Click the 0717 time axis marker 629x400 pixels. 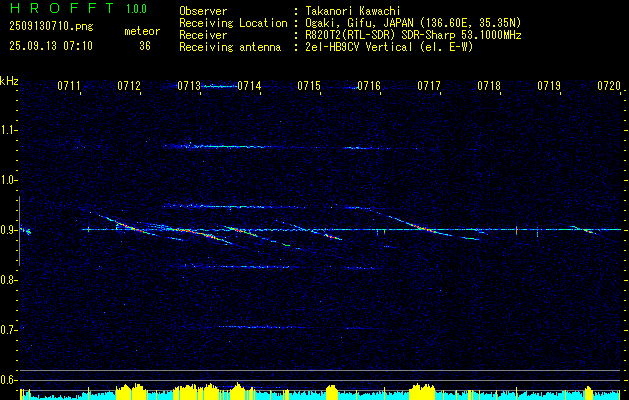[x=429, y=86]
